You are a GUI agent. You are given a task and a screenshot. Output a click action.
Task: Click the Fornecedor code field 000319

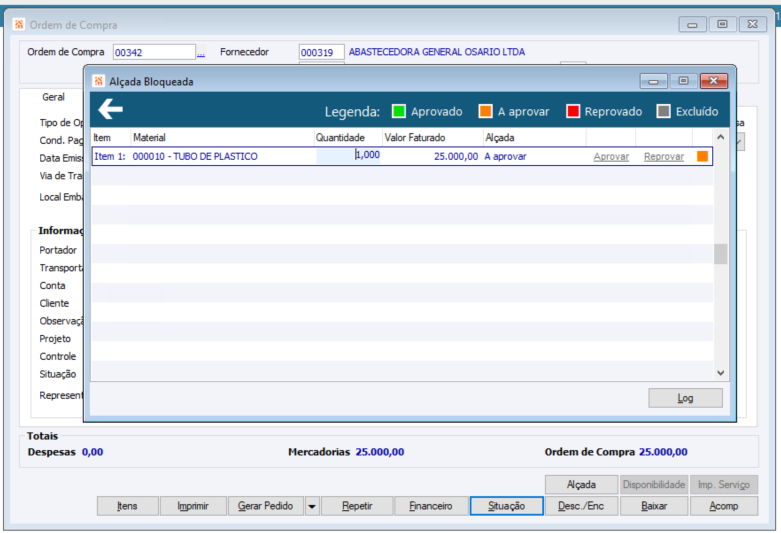[321, 52]
